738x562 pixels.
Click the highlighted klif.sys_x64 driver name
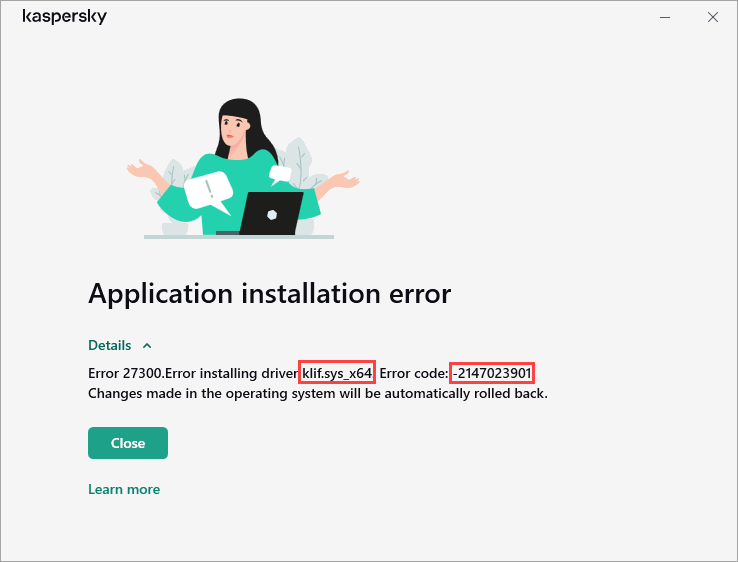click(x=337, y=373)
